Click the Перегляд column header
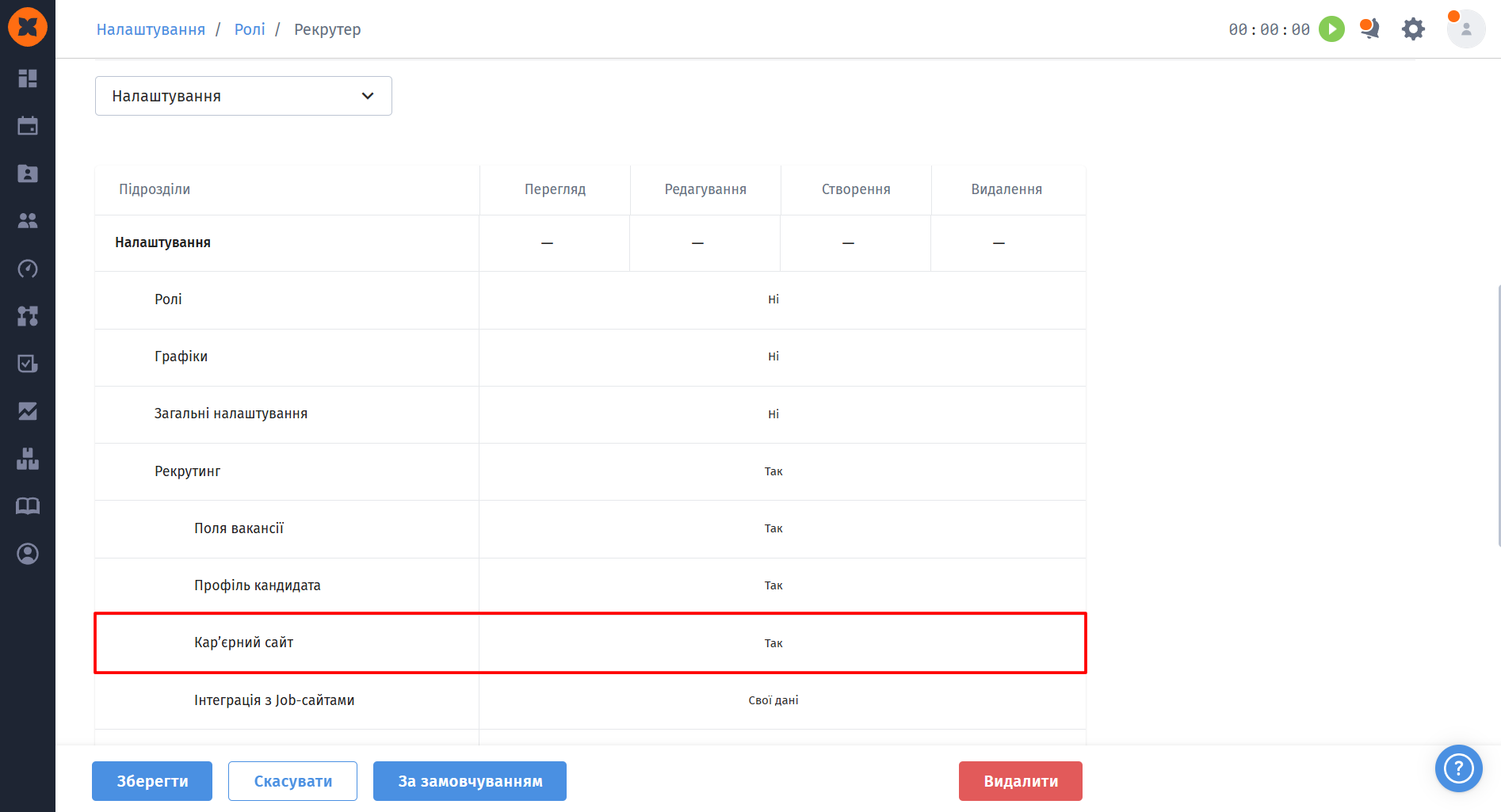1501x812 pixels. [555, 189]
